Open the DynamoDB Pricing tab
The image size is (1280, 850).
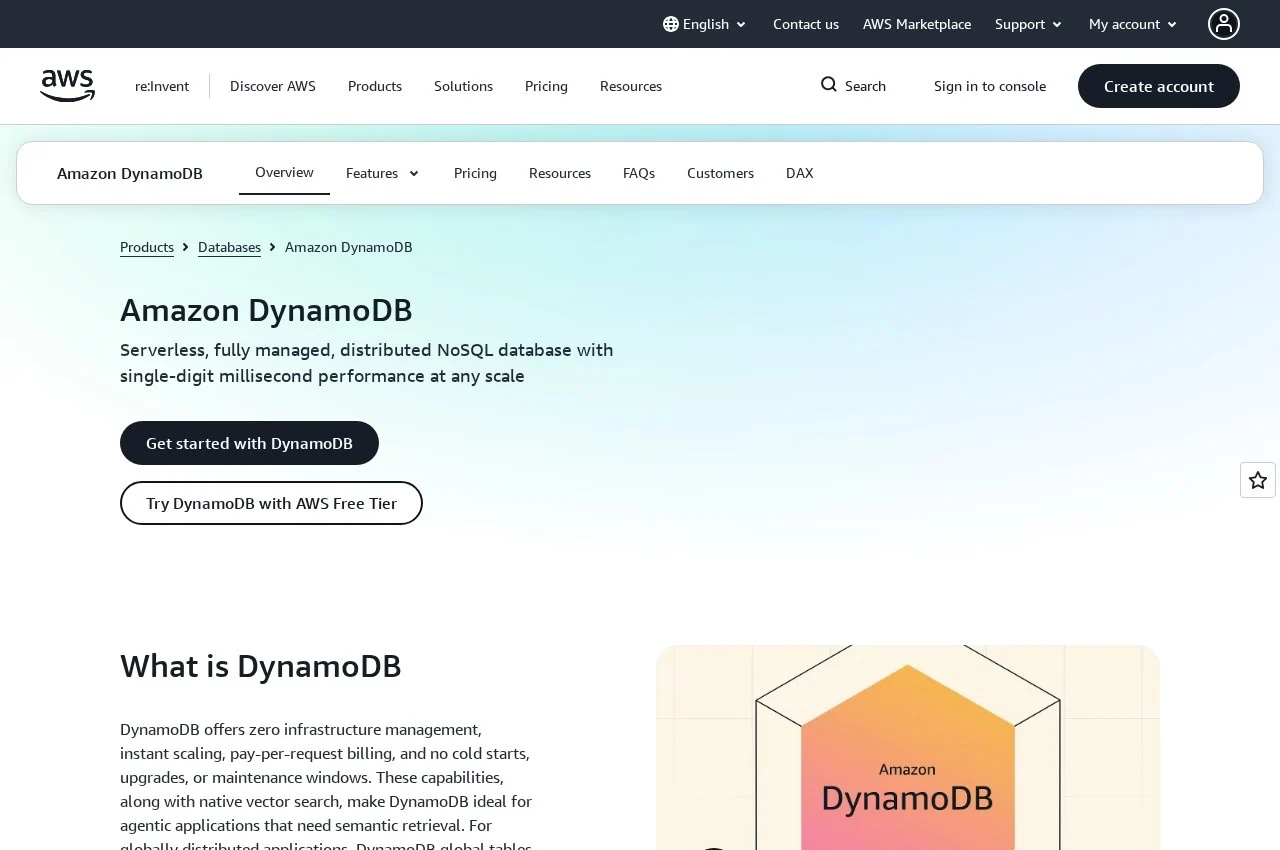point(475,173)
